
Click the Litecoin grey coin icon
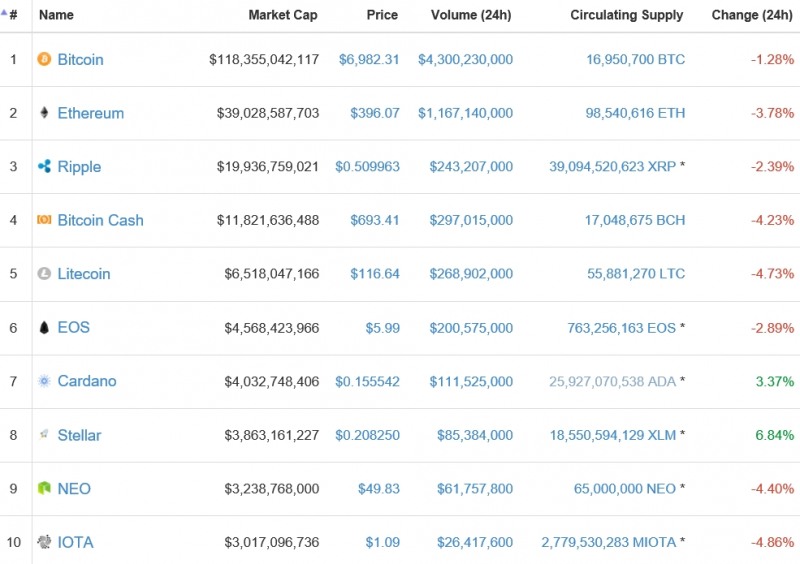44,274
